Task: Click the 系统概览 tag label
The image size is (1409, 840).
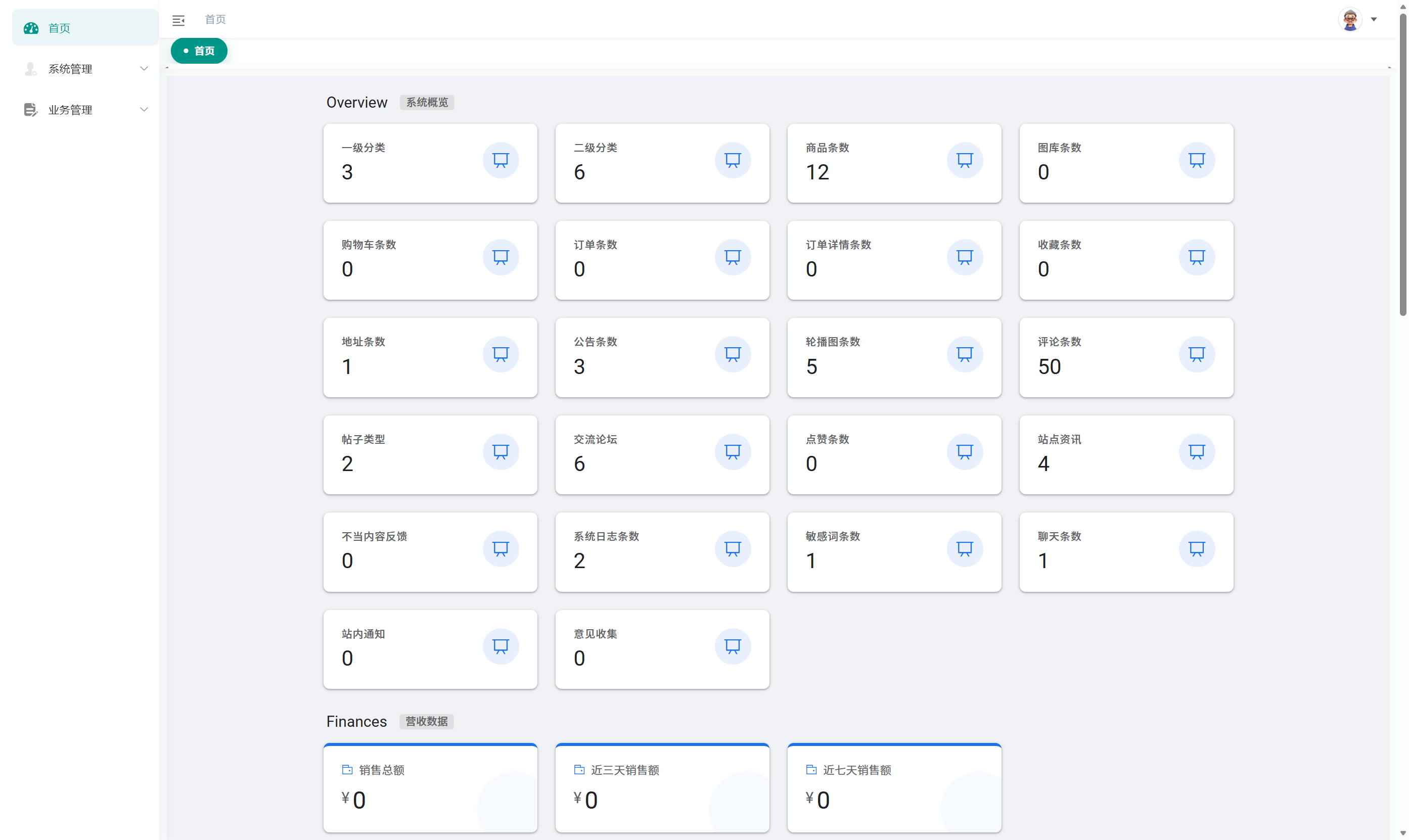Action: (427, 103)
